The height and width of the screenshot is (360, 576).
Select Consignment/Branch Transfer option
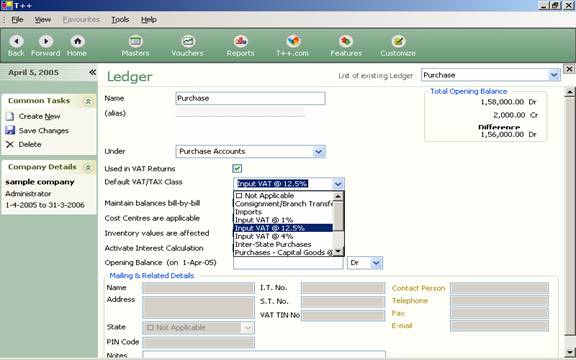[x=284, y=204]
